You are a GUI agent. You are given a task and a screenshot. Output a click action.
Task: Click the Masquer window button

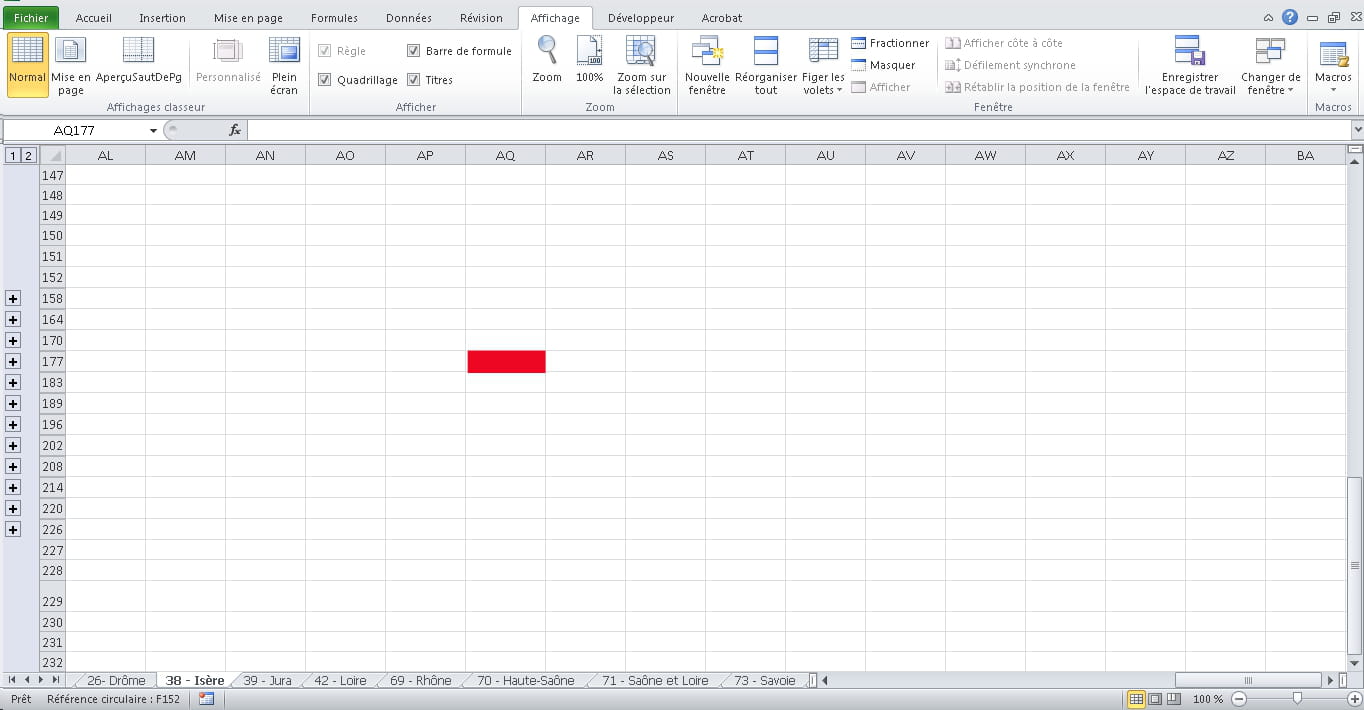click(x=883, y=65)
